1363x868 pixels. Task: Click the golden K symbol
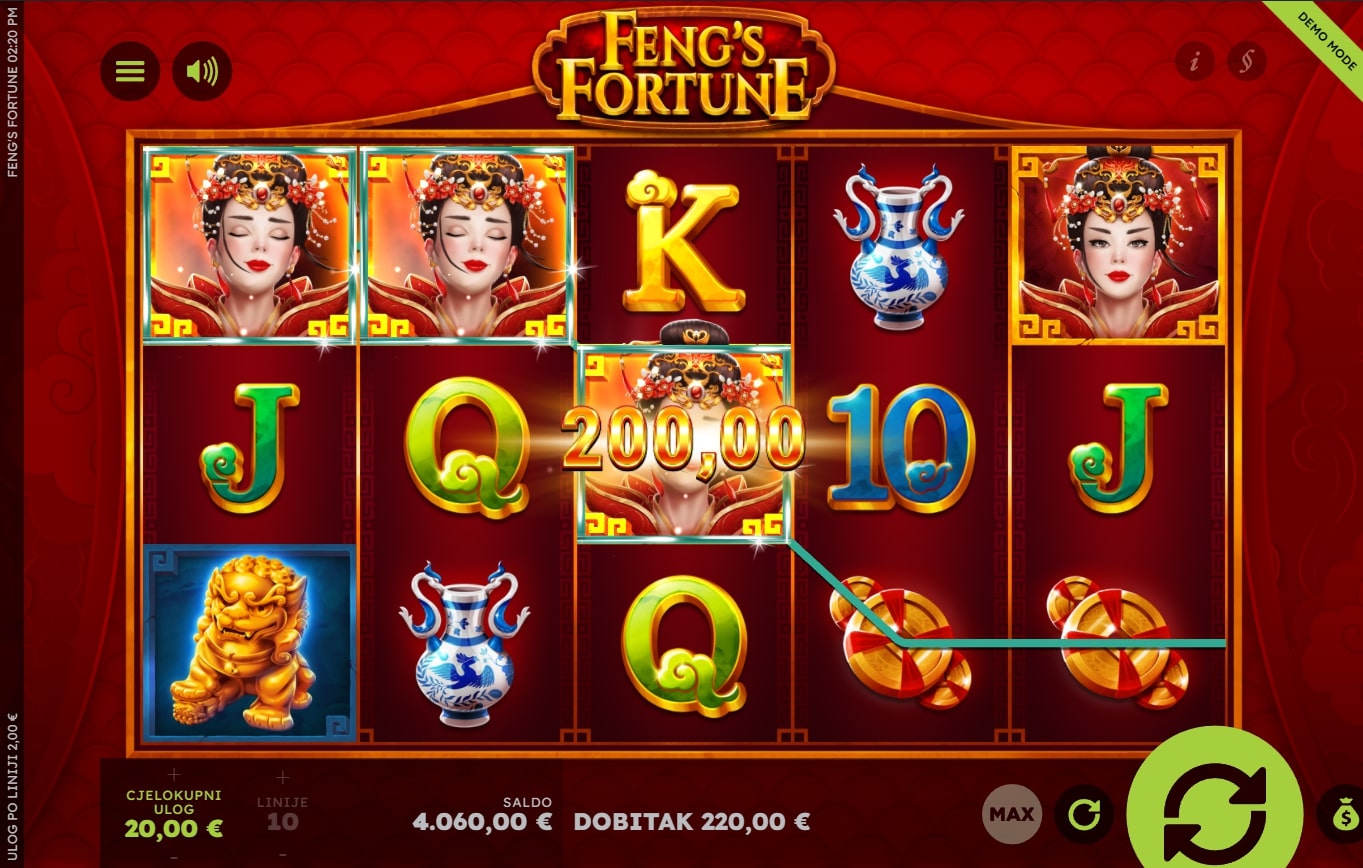[x=685, y=242]
